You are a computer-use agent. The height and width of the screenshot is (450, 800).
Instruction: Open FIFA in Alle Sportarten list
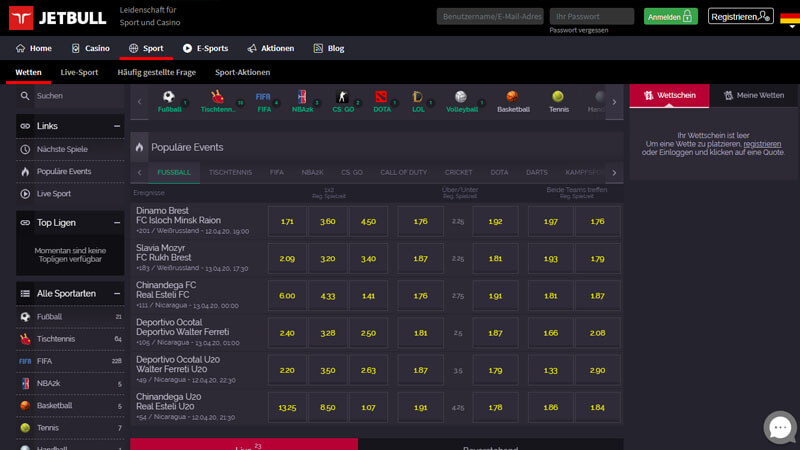coord(70,361)
